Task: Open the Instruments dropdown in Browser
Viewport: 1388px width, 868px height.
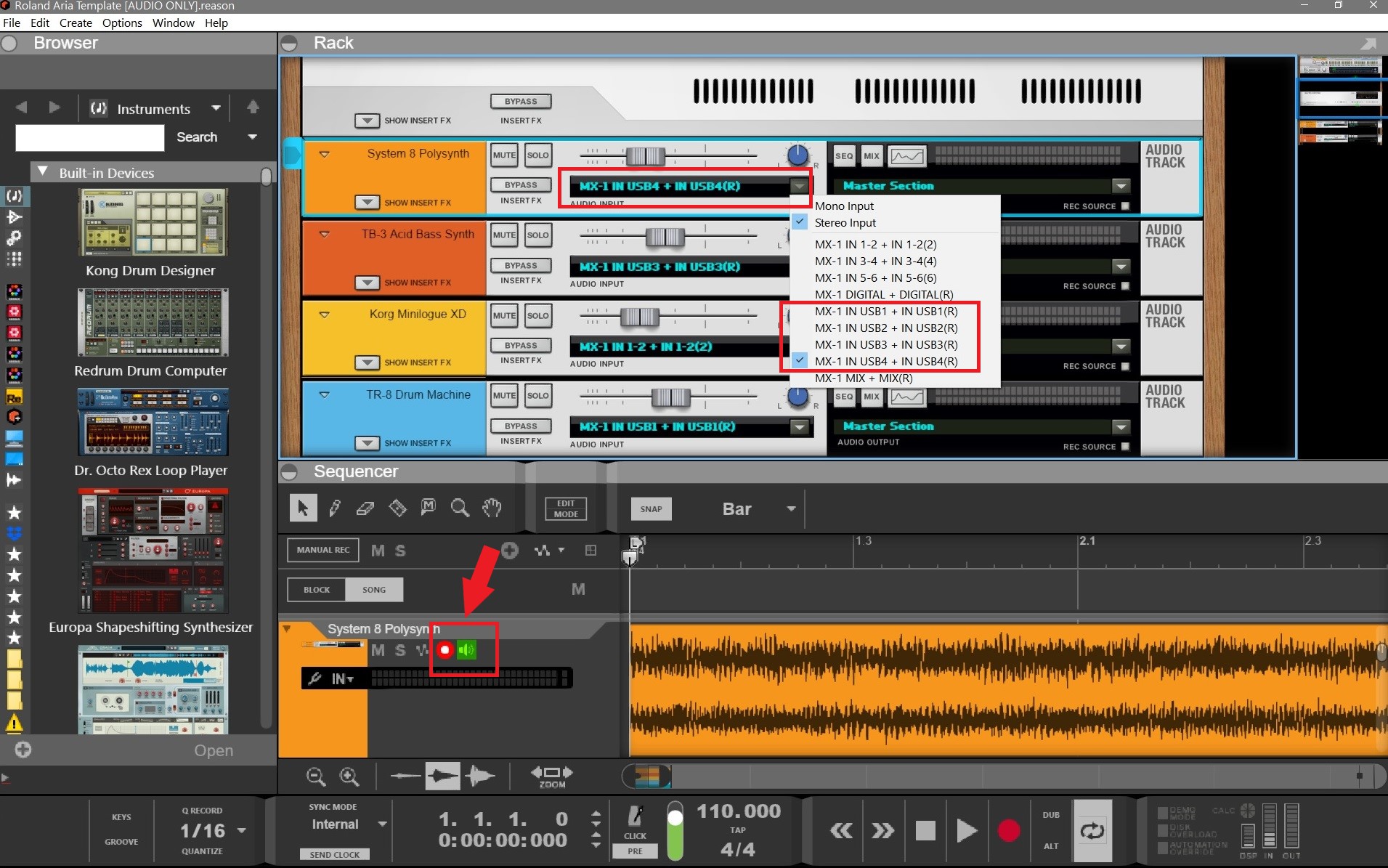Action: click(155, 109)
